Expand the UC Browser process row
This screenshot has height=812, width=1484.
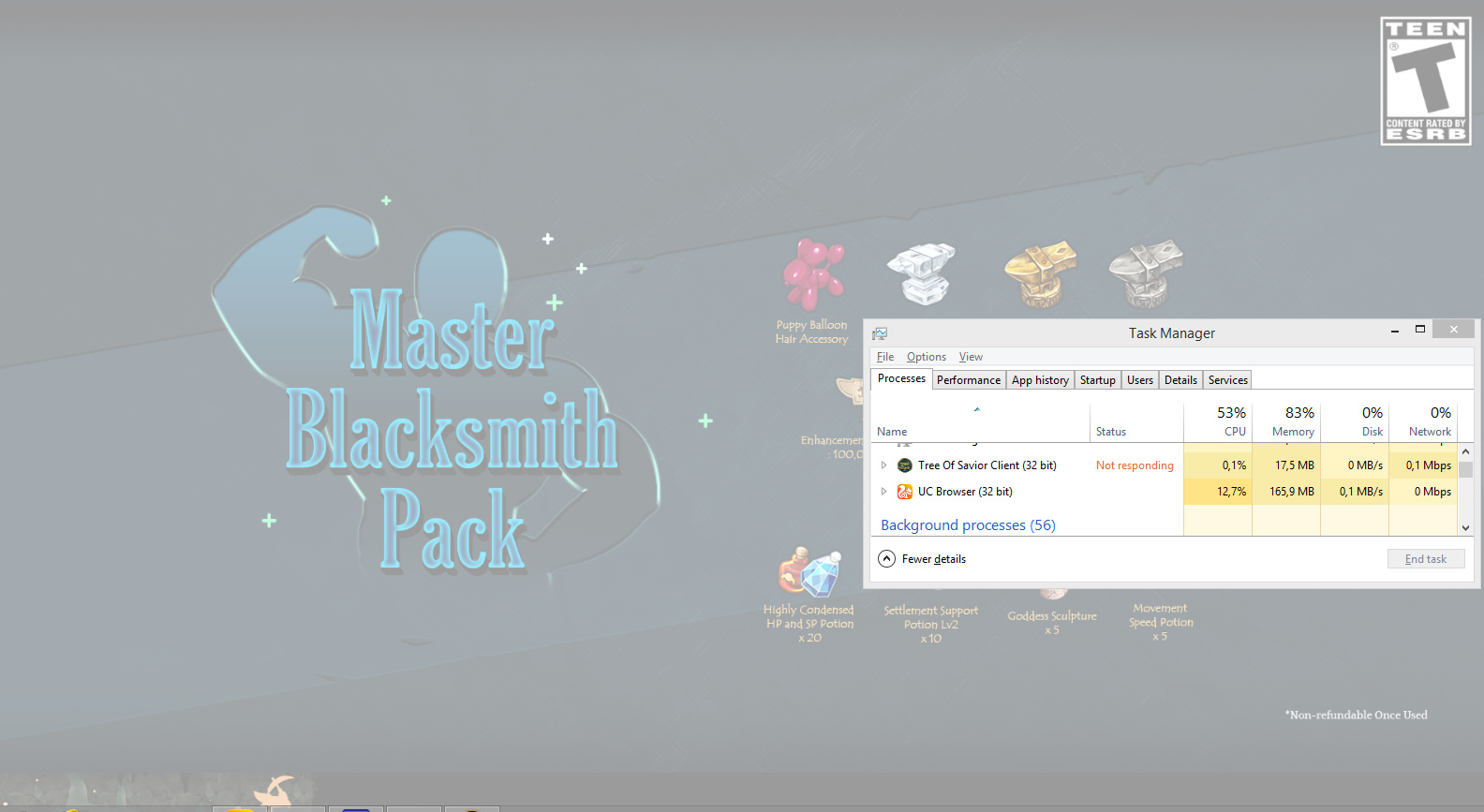(x=883, y=492)
